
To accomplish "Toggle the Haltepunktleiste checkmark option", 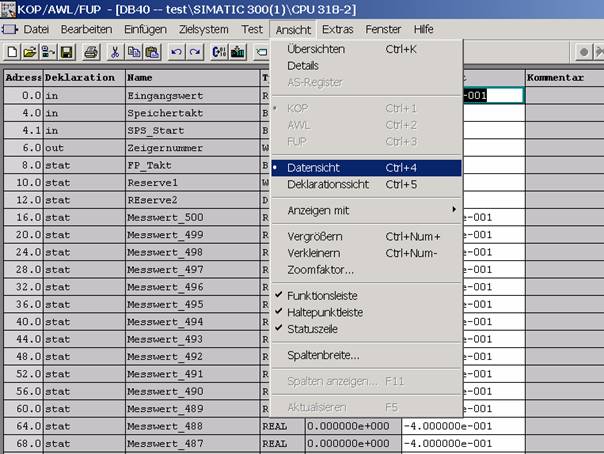I will (324, 312).
